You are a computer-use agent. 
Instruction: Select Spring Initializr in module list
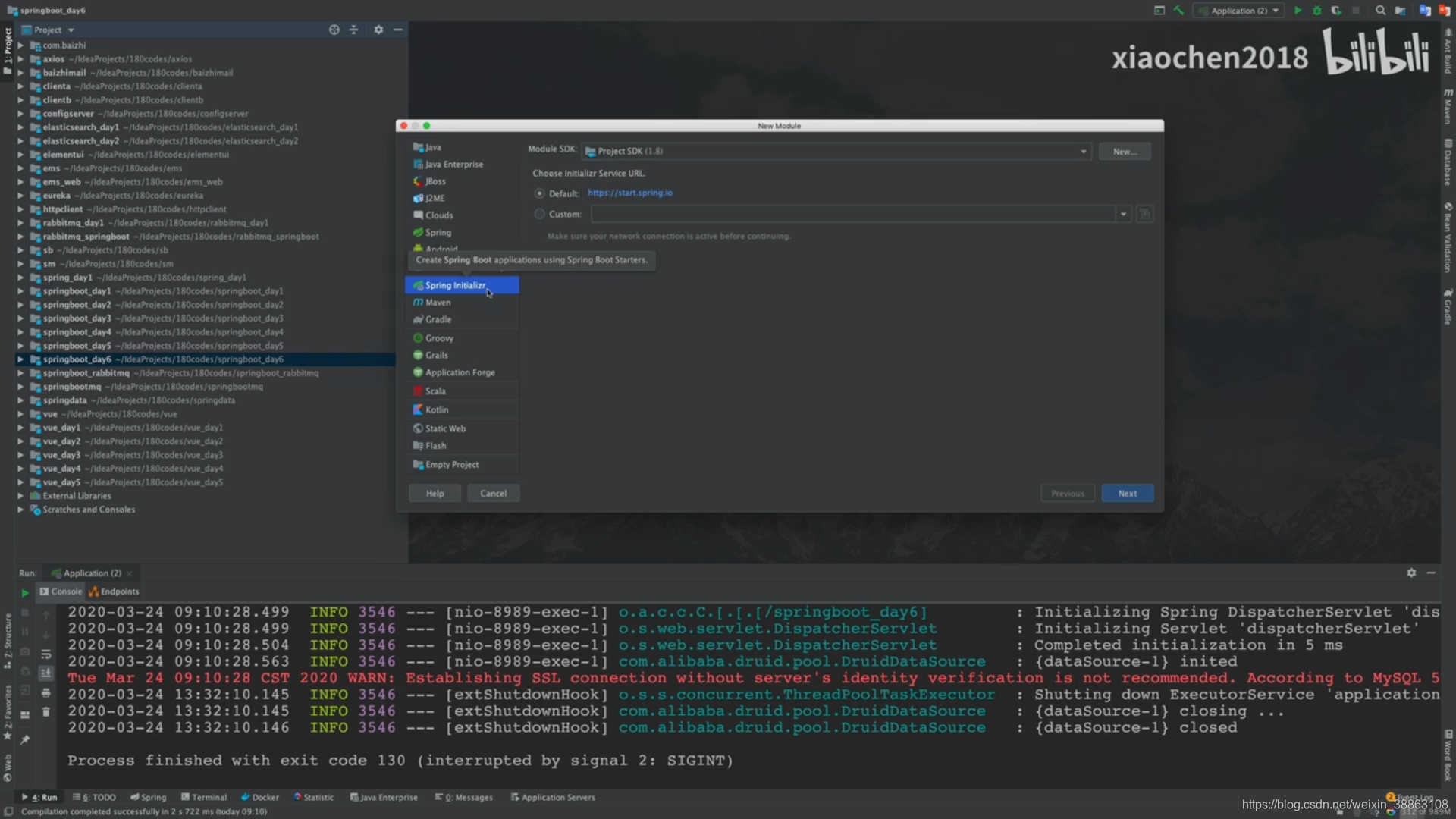click(462, 285)
